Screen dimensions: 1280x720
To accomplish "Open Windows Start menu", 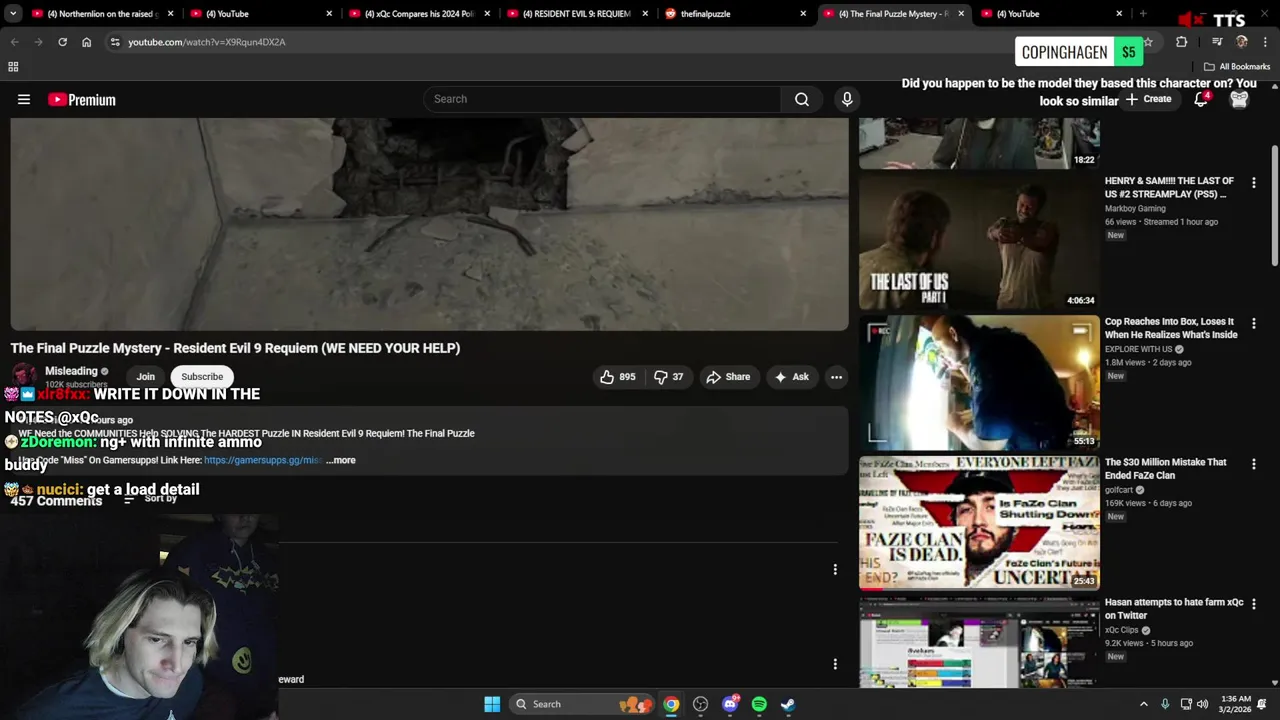I will coord(492,704).
